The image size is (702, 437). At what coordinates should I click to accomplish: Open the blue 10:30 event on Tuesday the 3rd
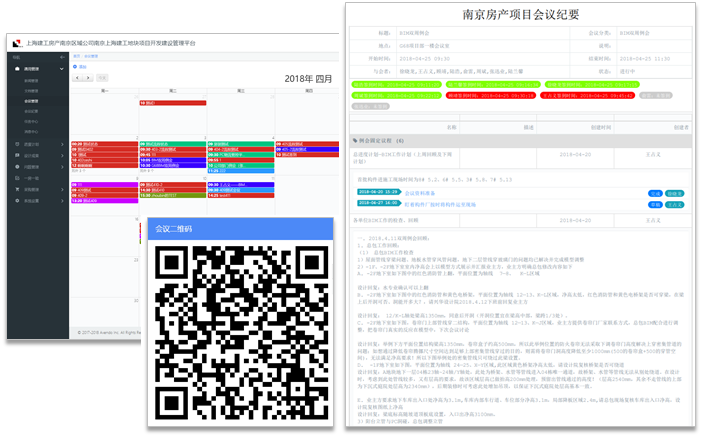(x=173, y=165)
